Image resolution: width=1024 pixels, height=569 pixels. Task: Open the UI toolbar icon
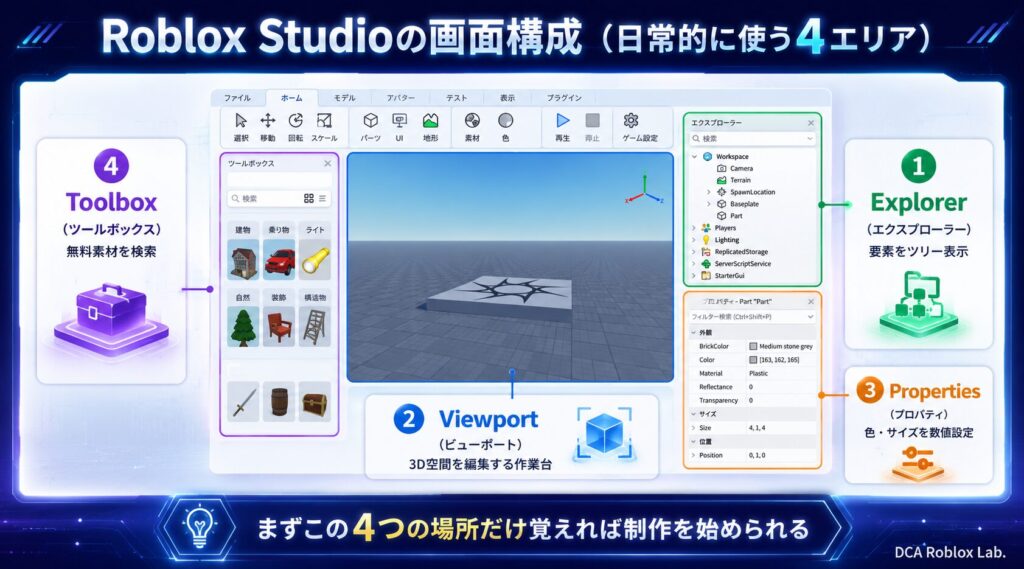click(x=399, y=121)
